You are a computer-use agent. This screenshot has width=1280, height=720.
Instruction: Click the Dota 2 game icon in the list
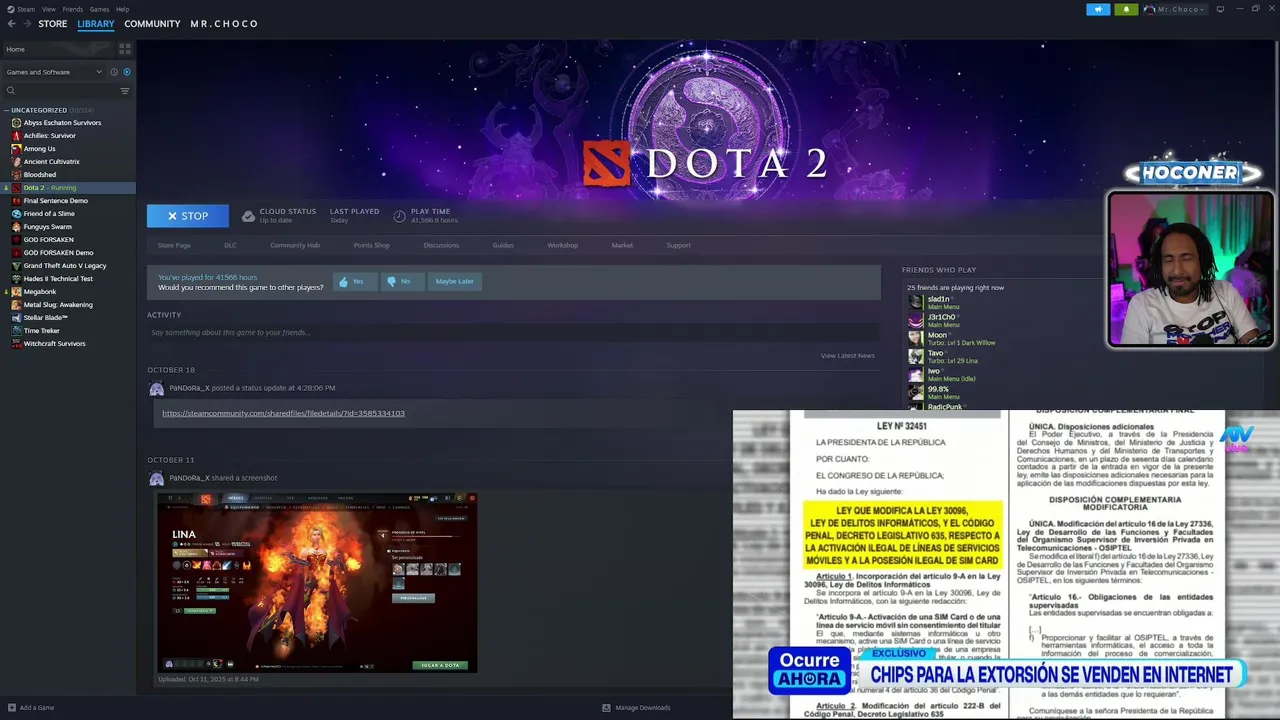(x=16, y=188)
